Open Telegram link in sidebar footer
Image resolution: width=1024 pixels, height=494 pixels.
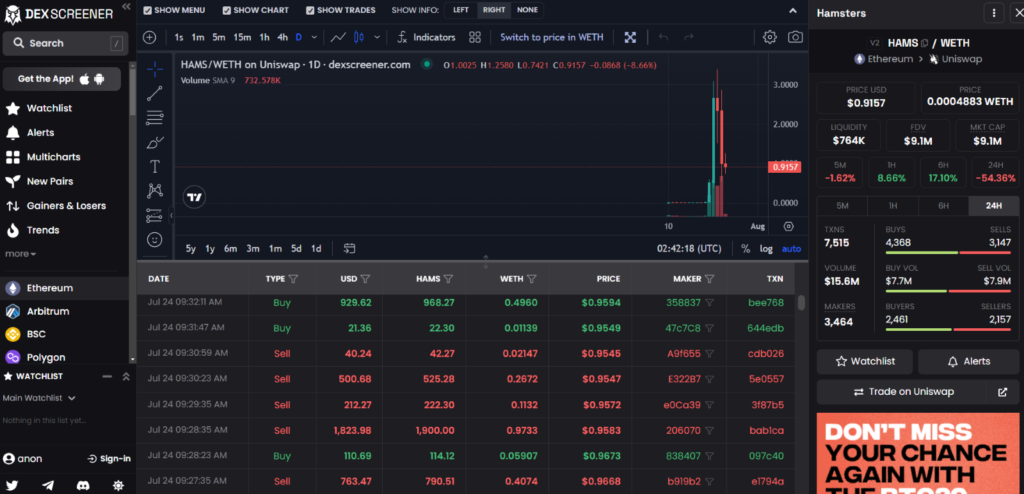(49, 485)
